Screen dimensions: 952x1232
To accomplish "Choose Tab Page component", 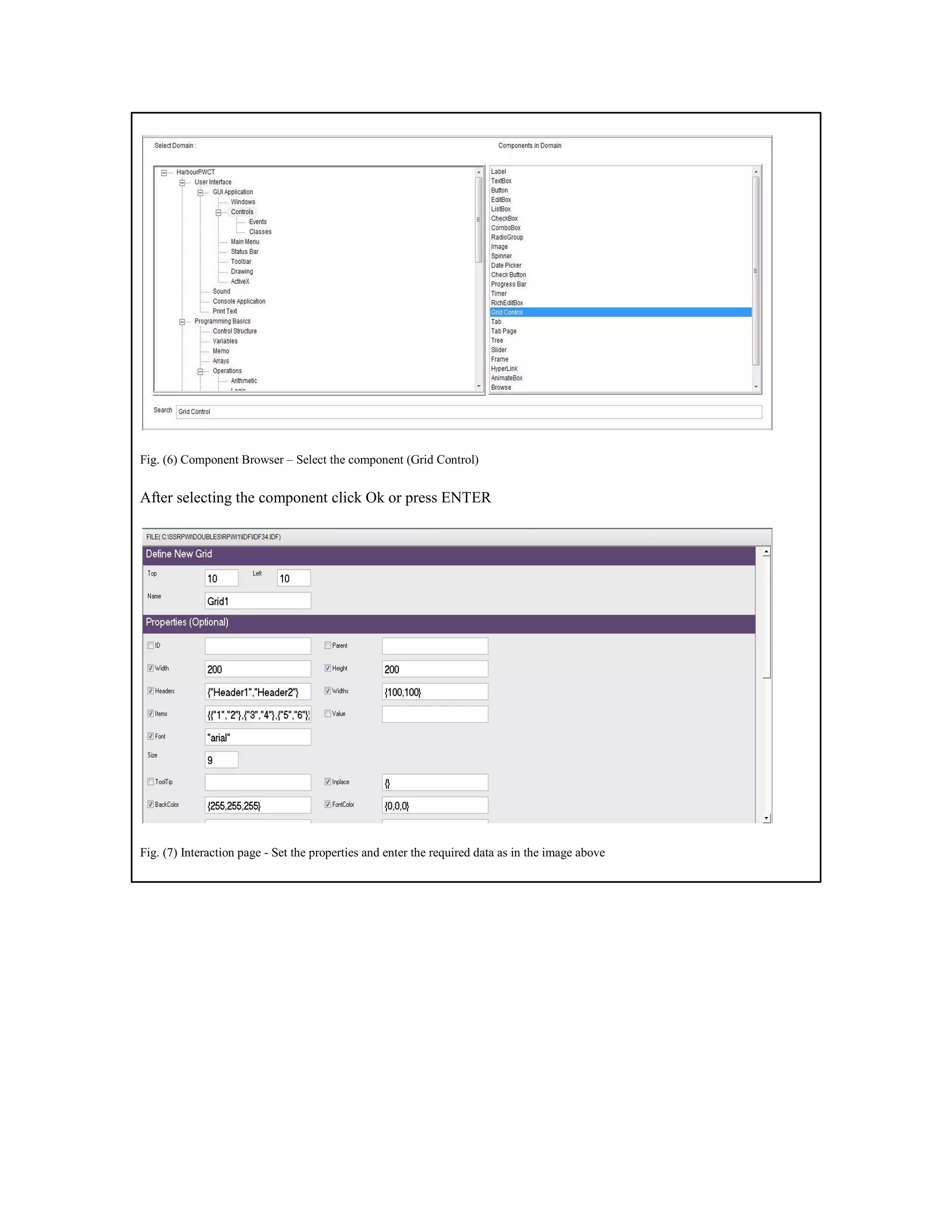I will pyautogui.click(x=503, y=331).
